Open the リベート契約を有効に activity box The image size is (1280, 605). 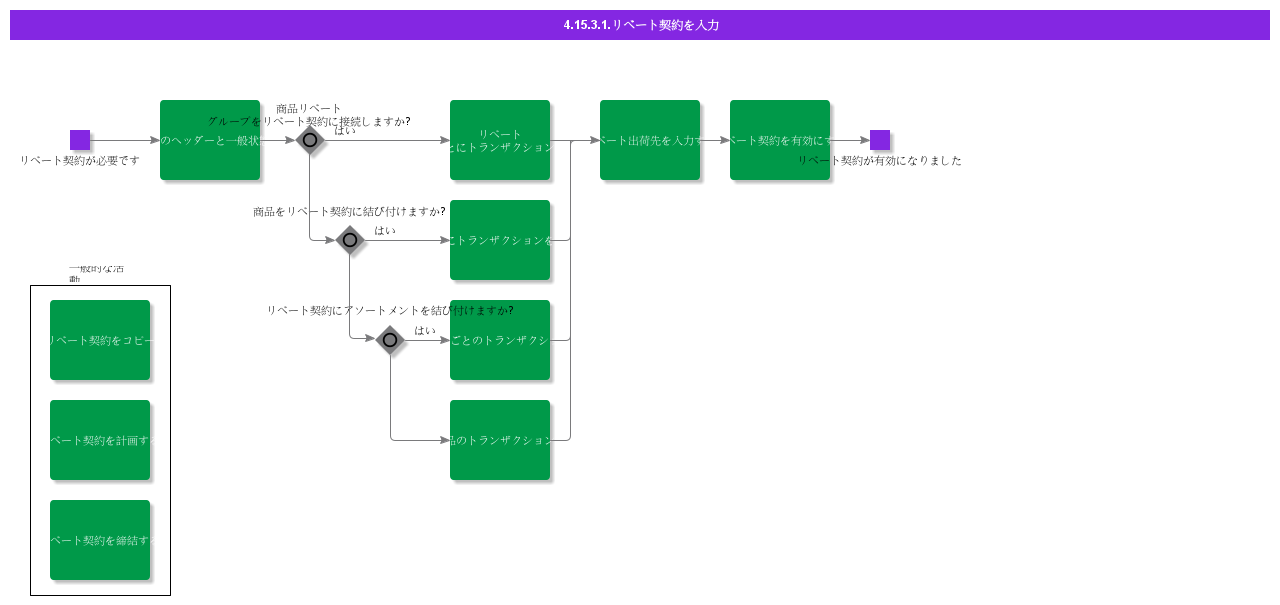[x=780, y=140]
